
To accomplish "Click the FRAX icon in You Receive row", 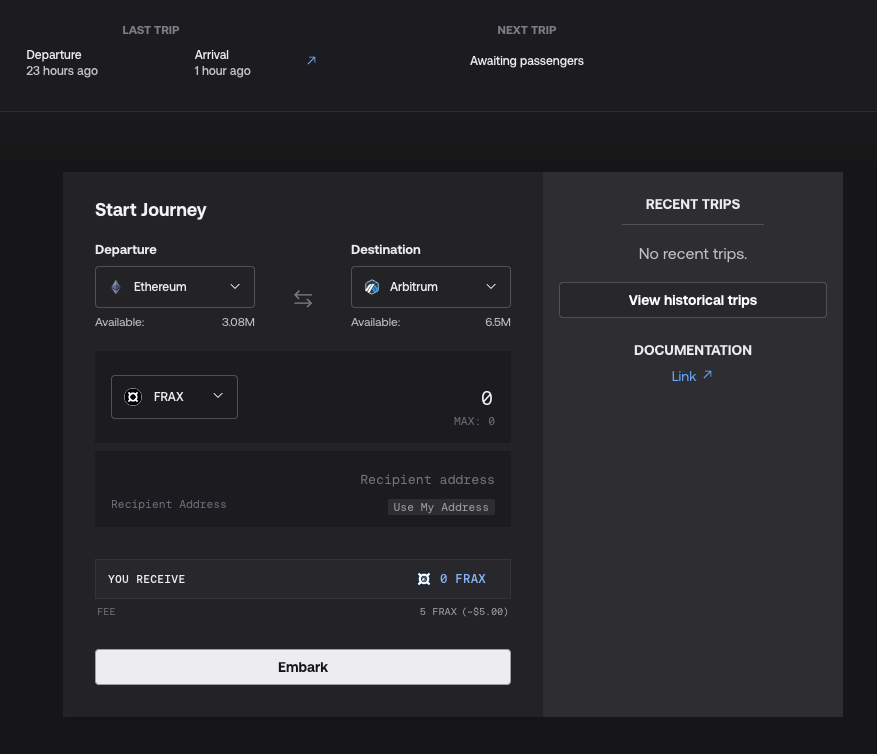I will pyautogui.click(x=424, y=579).
